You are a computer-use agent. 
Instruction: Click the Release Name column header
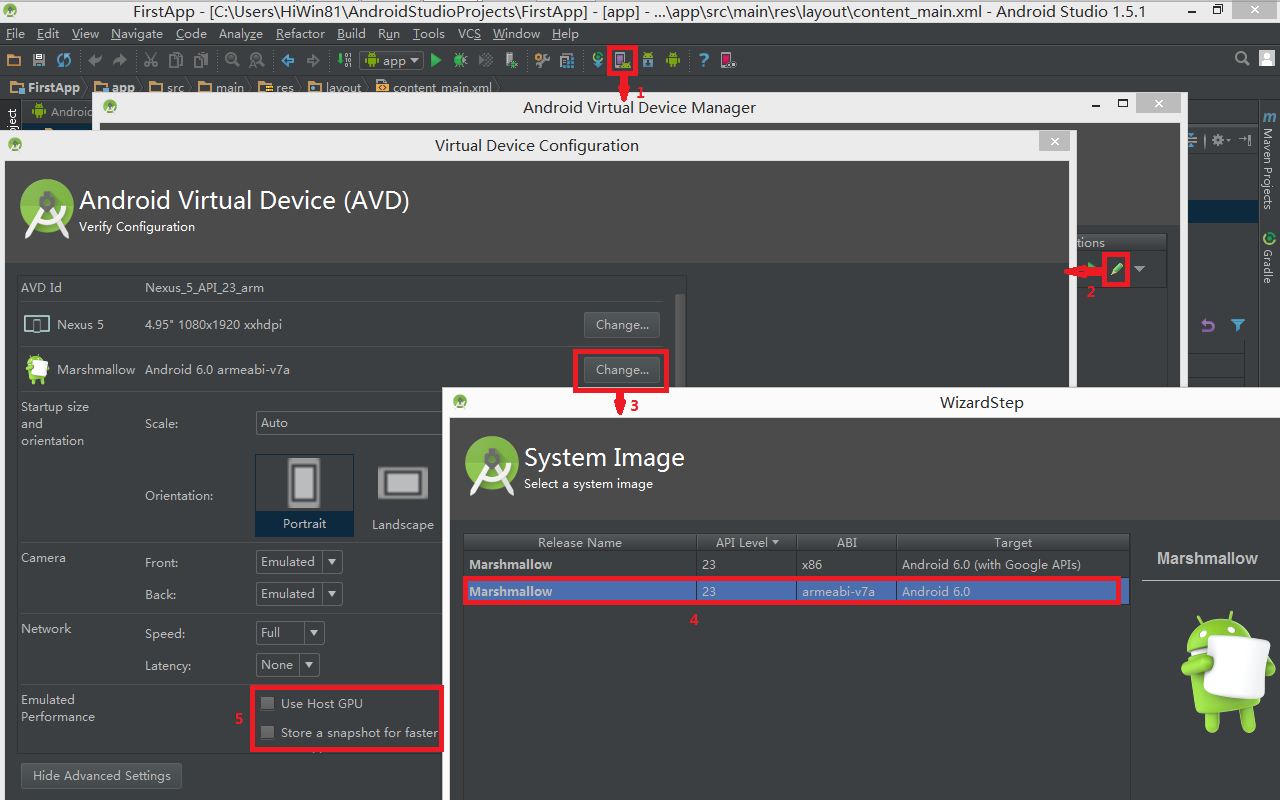[580, 542]
